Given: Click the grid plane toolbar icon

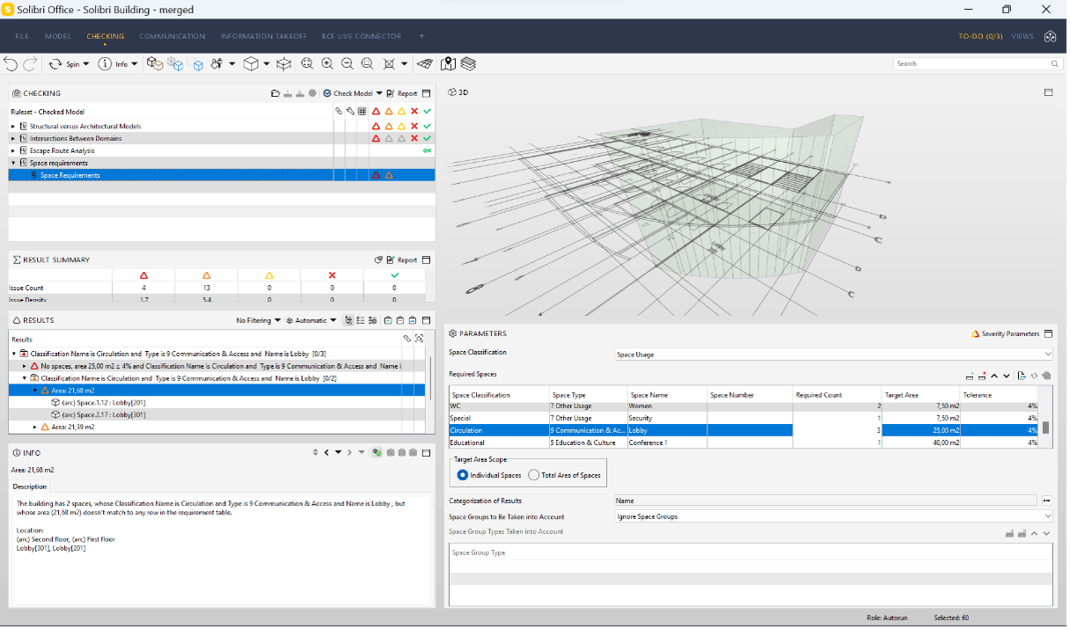Looking at the screenshot, I should click(424, 64).
